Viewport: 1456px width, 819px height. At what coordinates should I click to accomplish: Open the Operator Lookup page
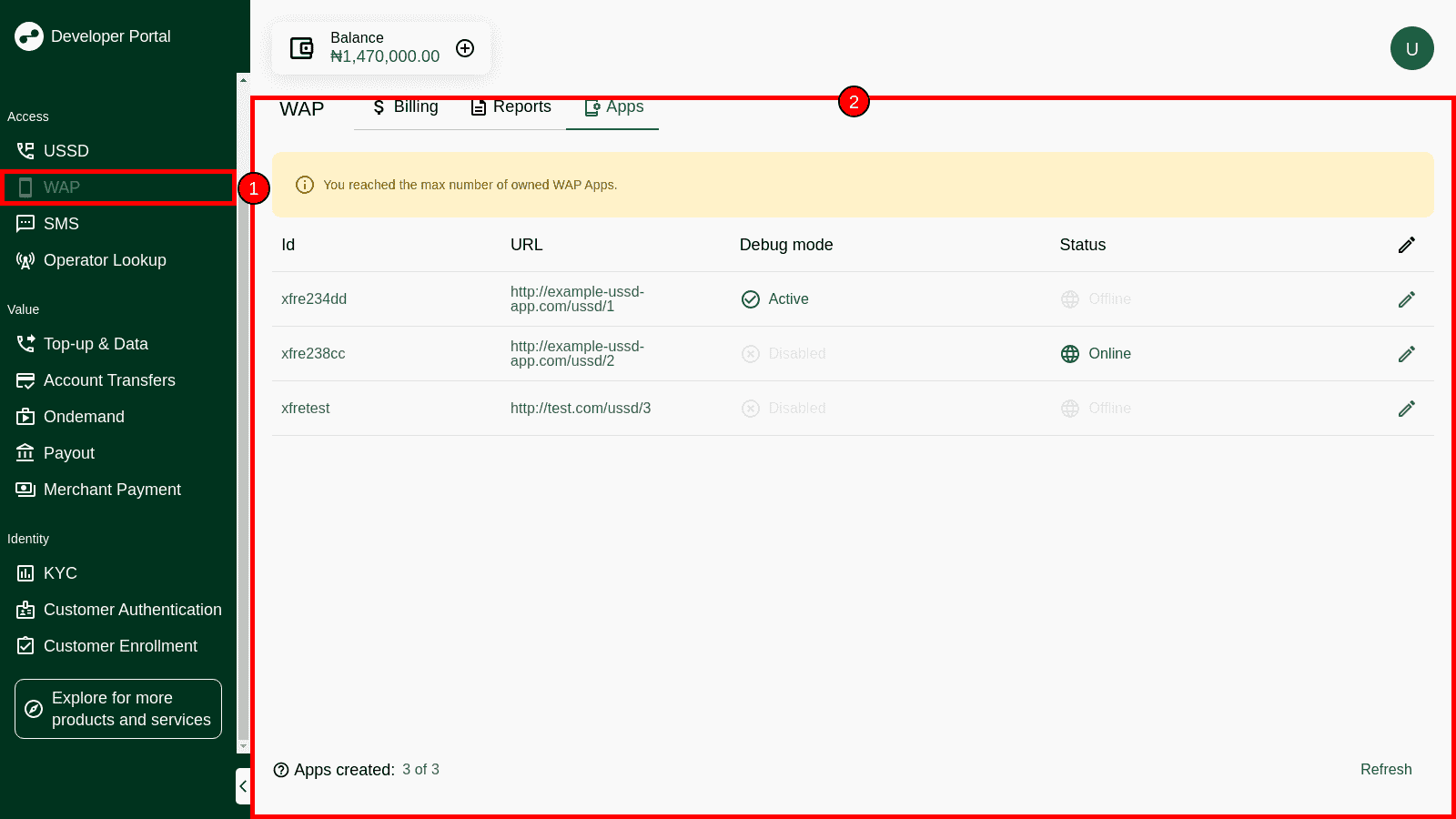pos(104,260)
